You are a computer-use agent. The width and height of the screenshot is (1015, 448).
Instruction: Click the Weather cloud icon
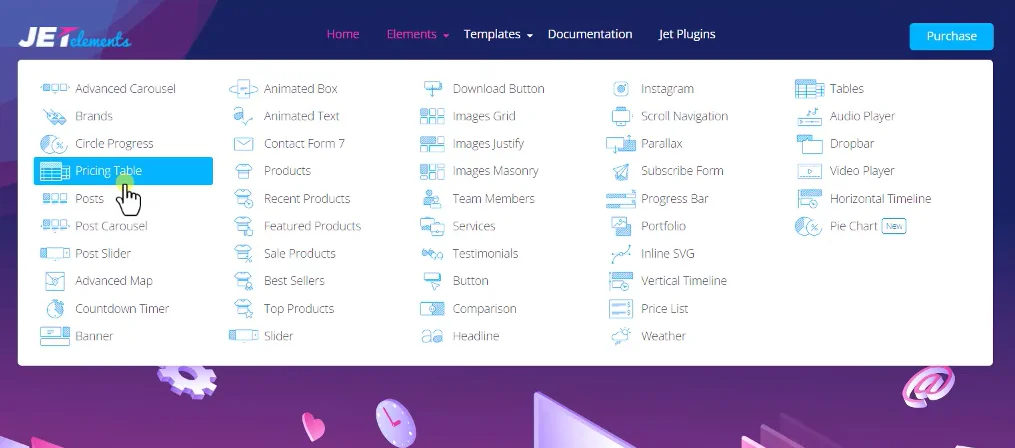(620, 336)
